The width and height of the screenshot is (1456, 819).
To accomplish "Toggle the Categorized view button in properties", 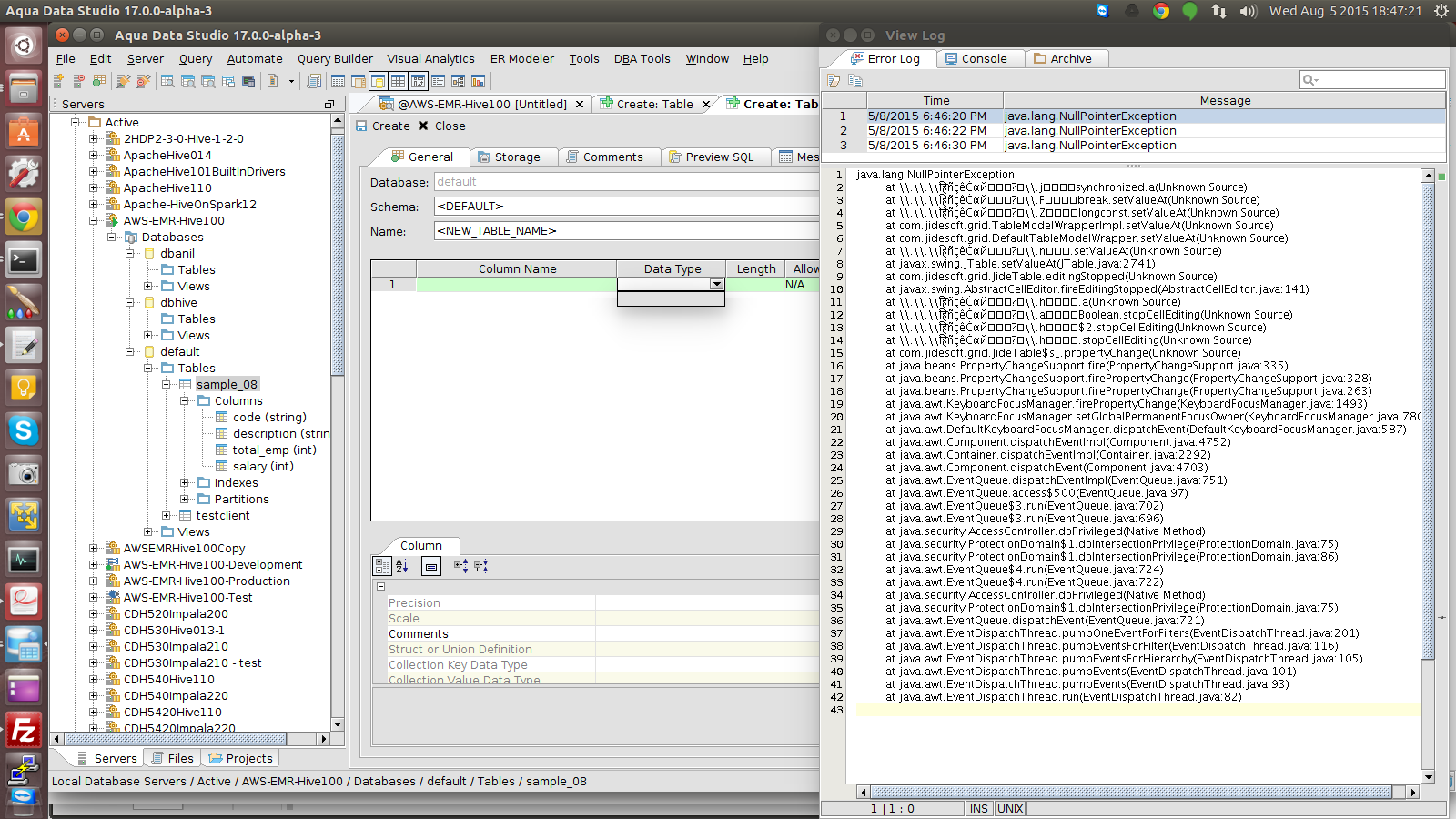I will [x=382, y=566].
